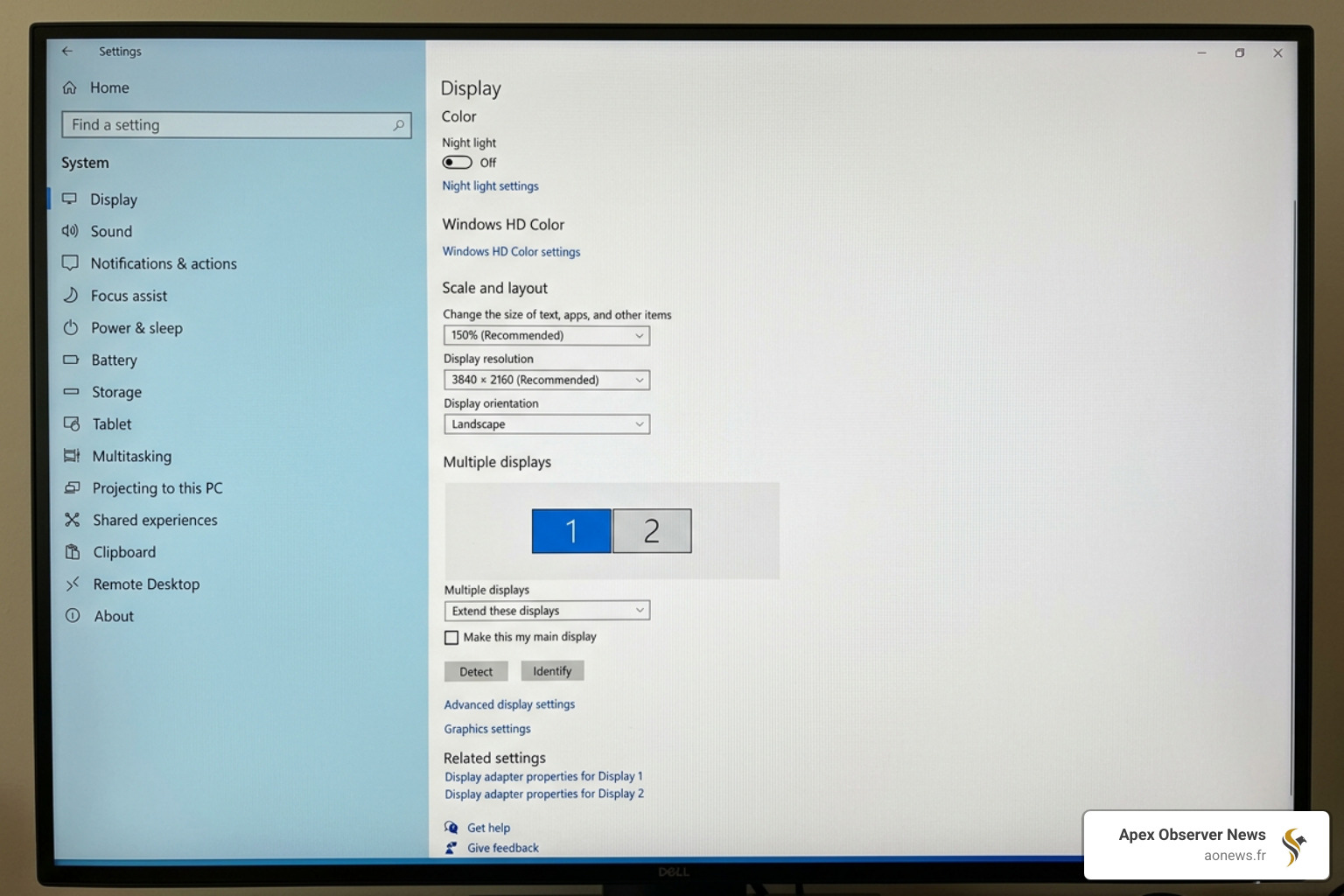This screenshot has height=896, width=1344.
Task: Click the Detect button
Action: (476, 671)
